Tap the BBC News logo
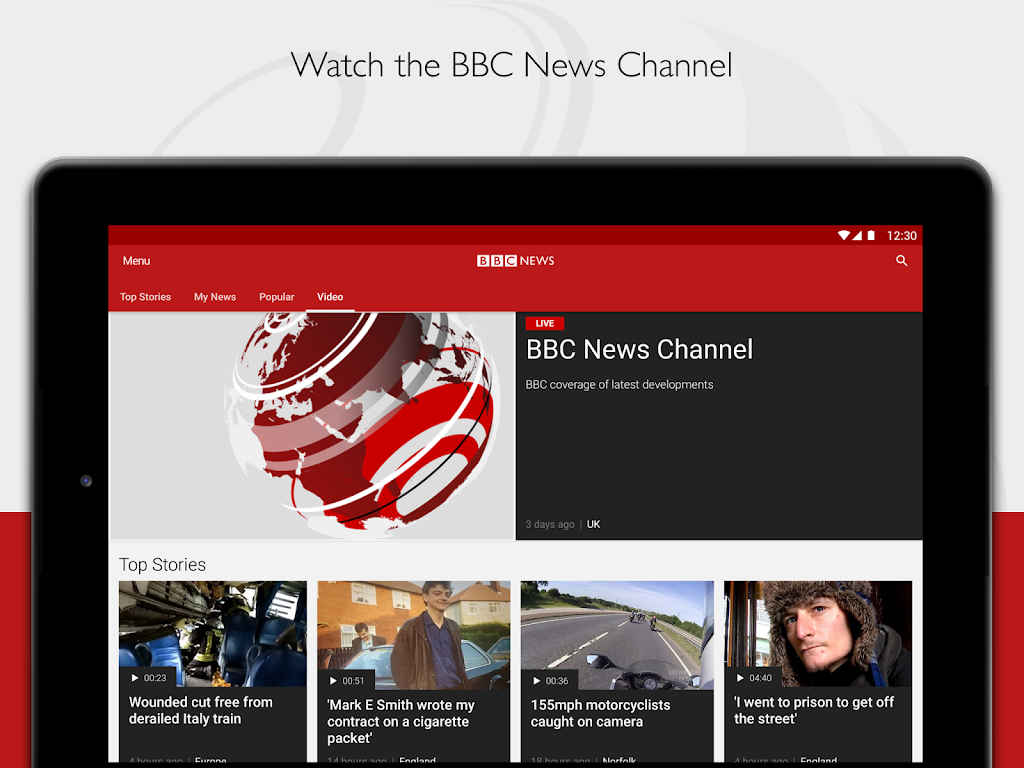 [x=515, y=261]
